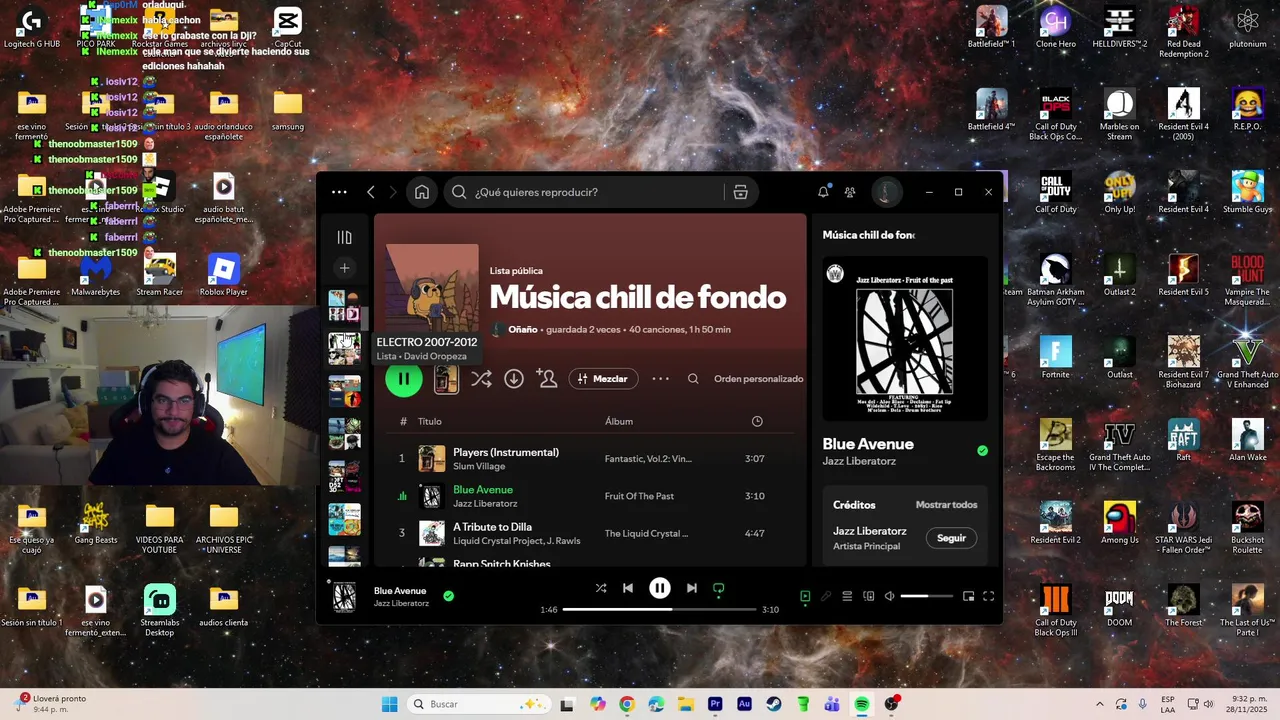
Task: Toggle Now Playing view panel
Action: [x=805, y=596]
